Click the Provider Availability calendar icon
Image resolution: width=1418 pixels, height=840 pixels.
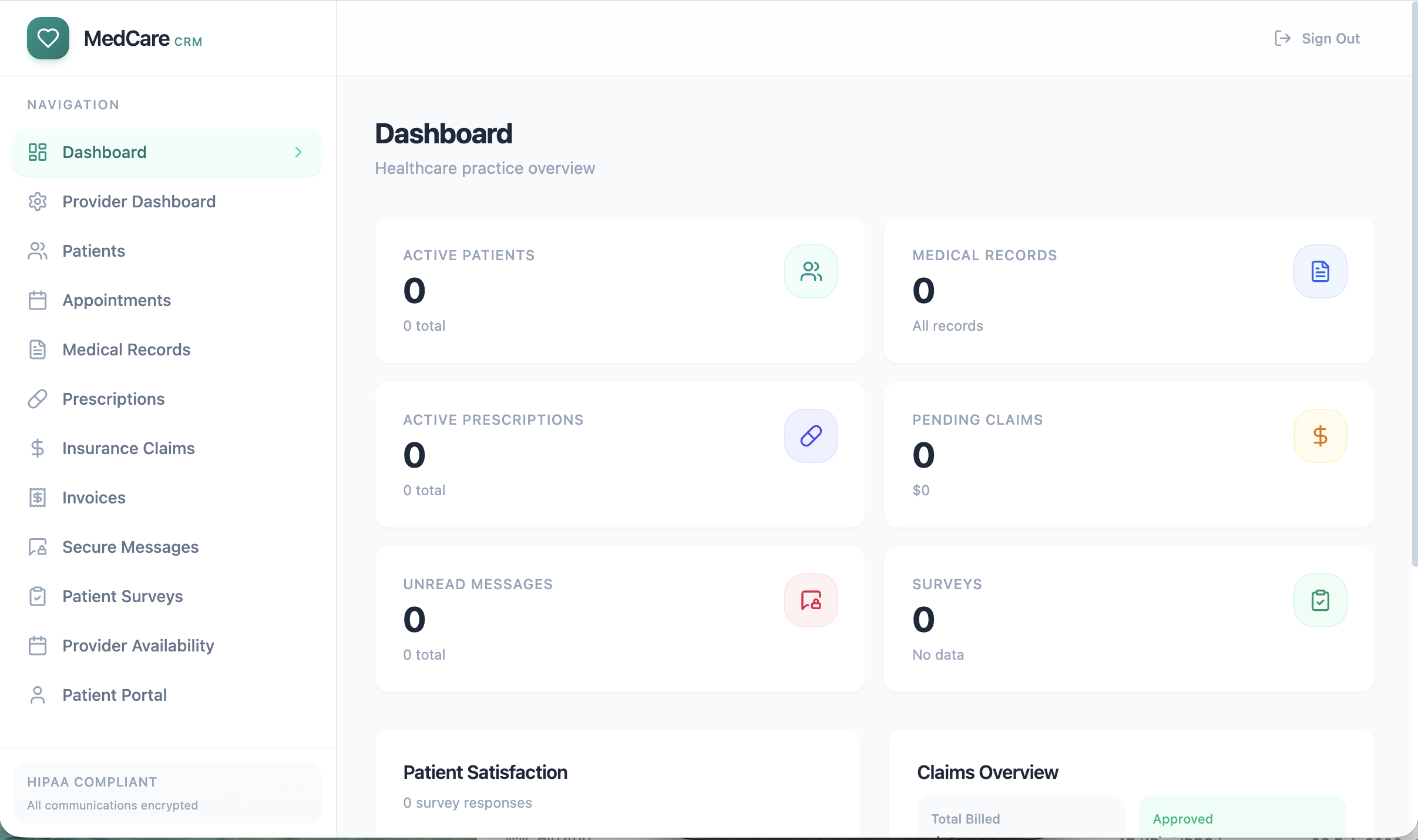[38, 646]
